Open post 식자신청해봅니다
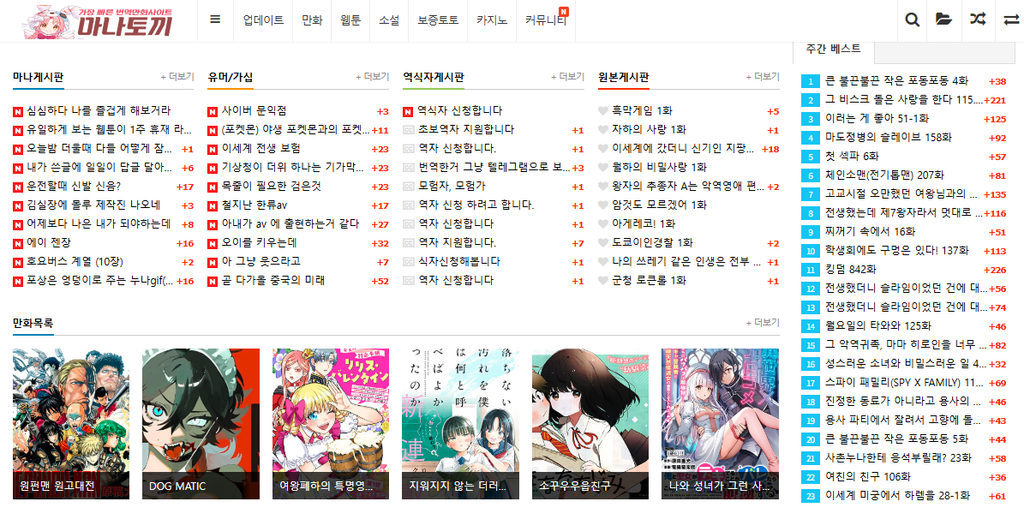1024x506 pixels. pyautogui.click(x=459, y=262)
